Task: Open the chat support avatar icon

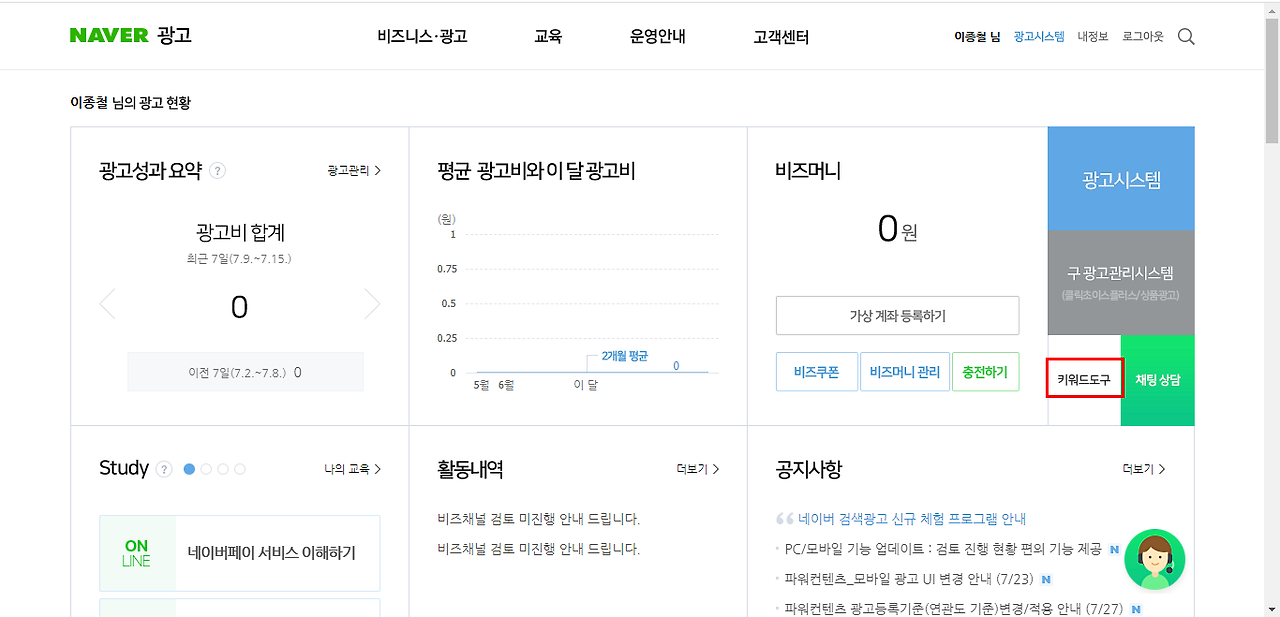Action: 1155,559
